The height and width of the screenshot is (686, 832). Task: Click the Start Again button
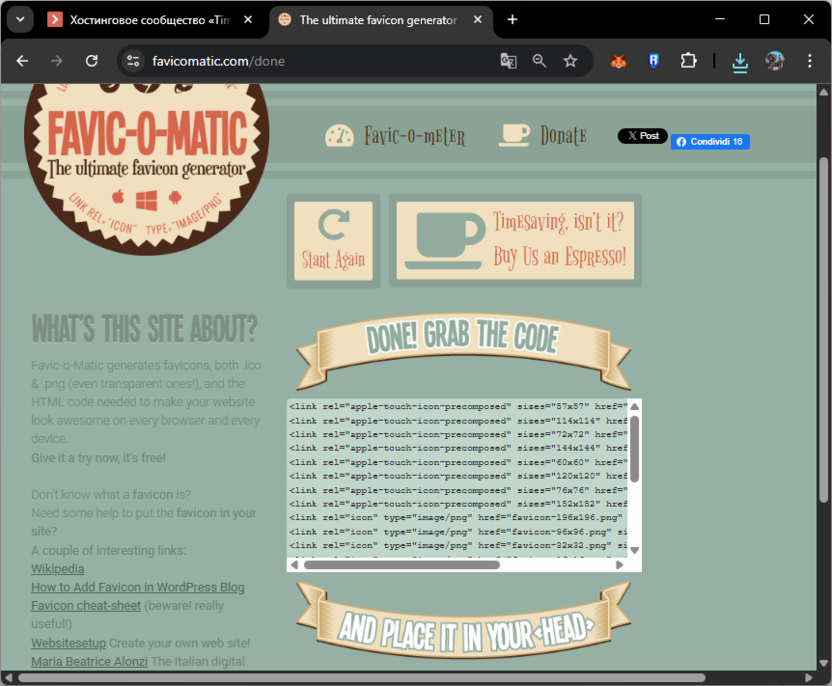[333, 241]
